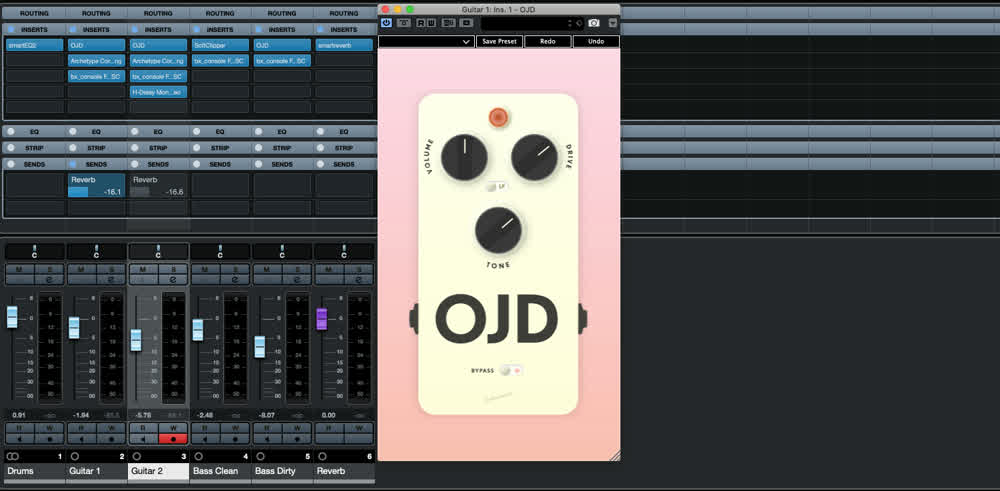The height and width of the screenshot is (491, 1000).
Task: Click the phase invert icon on Guitar 2
Action: (x=173, y=279)
